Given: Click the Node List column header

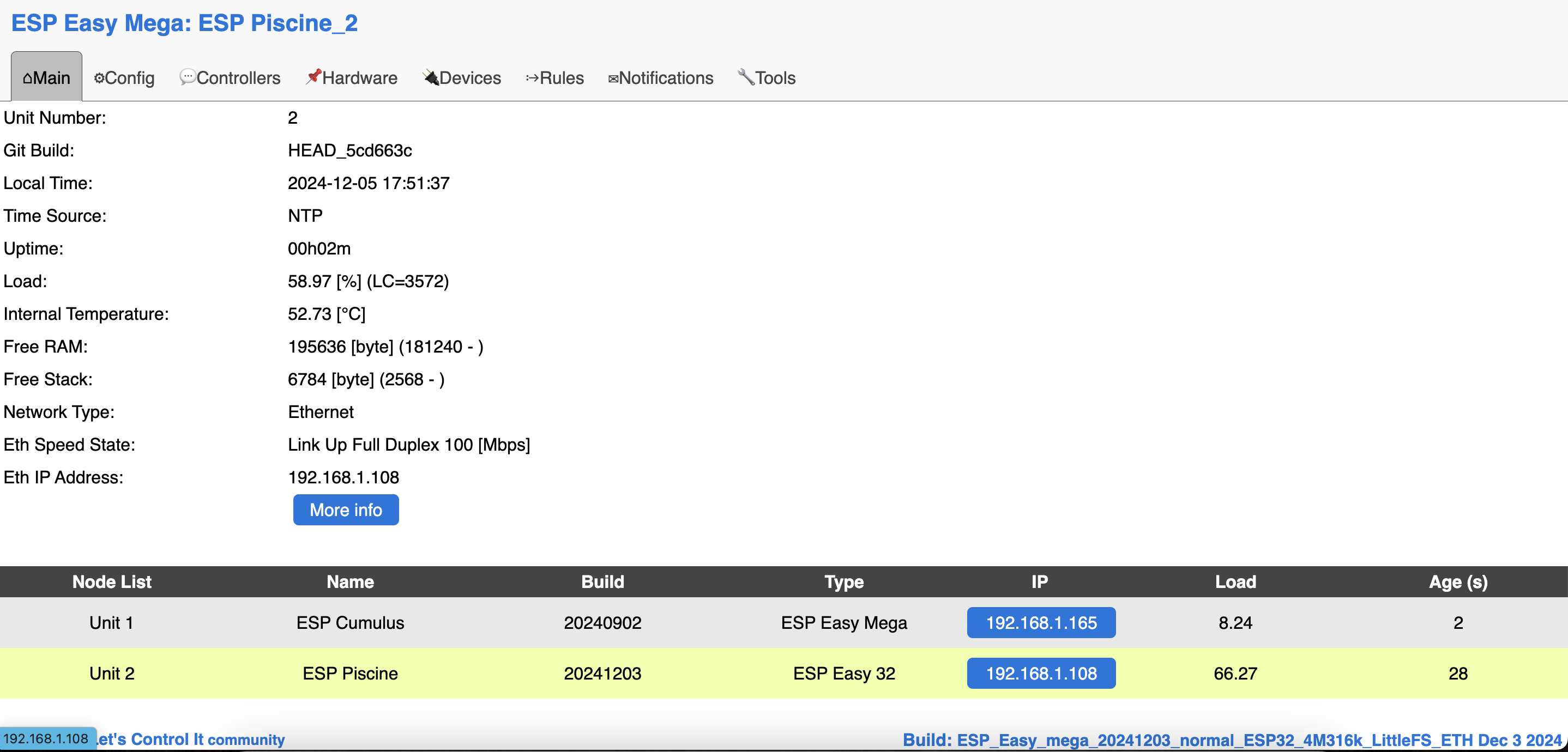Looking at the screenshot, I should tap(111, 581).
